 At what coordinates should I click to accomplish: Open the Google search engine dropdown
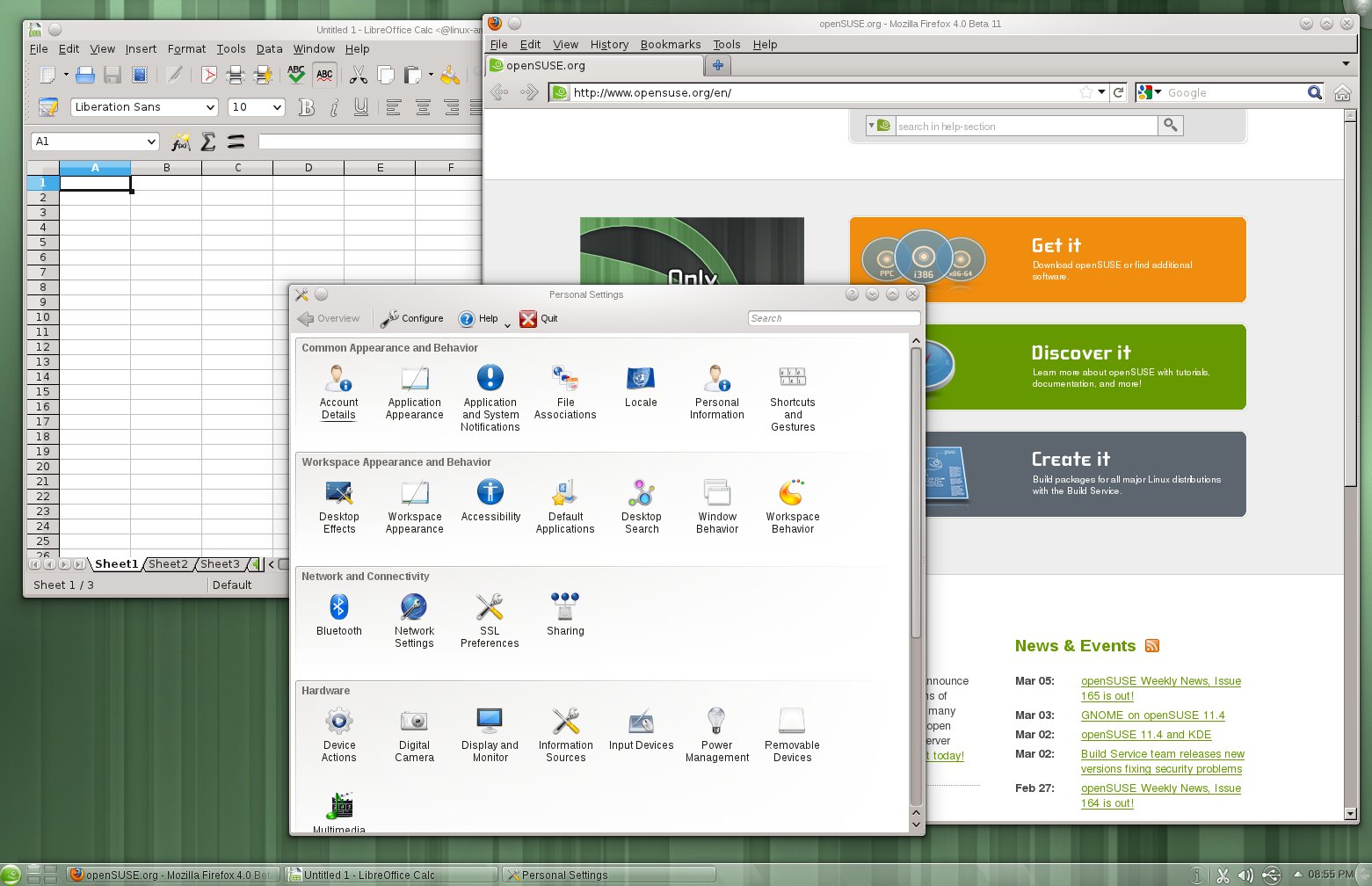(1157, 92)
